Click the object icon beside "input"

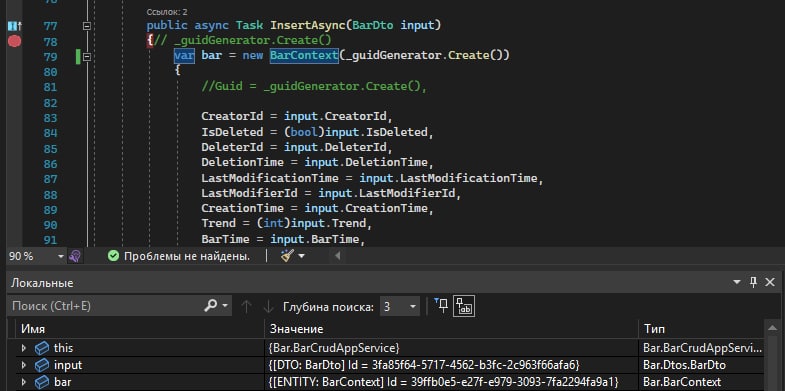coord(42,365)
